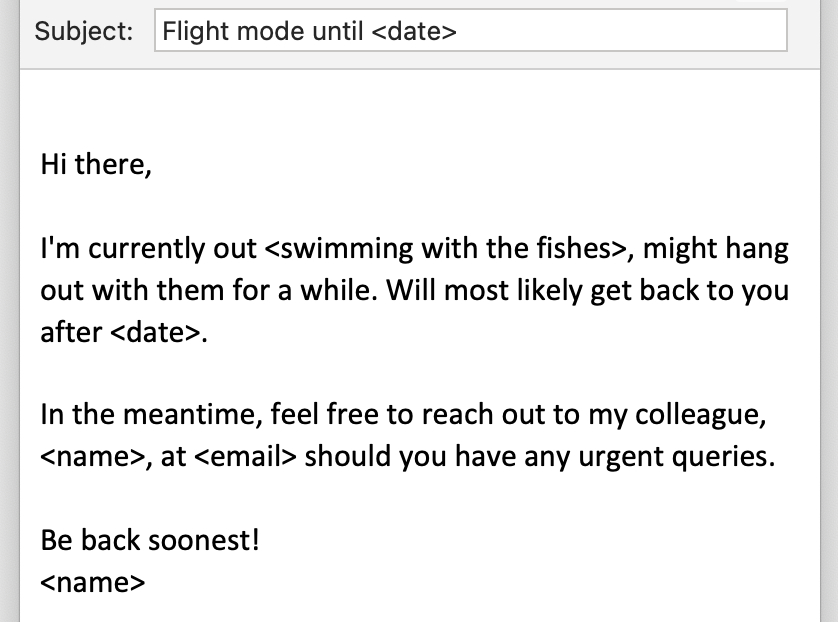Viewport: 838px width, 622px height.
Task: Click the 'Be back soonest!' line
Action: point(150,540)
